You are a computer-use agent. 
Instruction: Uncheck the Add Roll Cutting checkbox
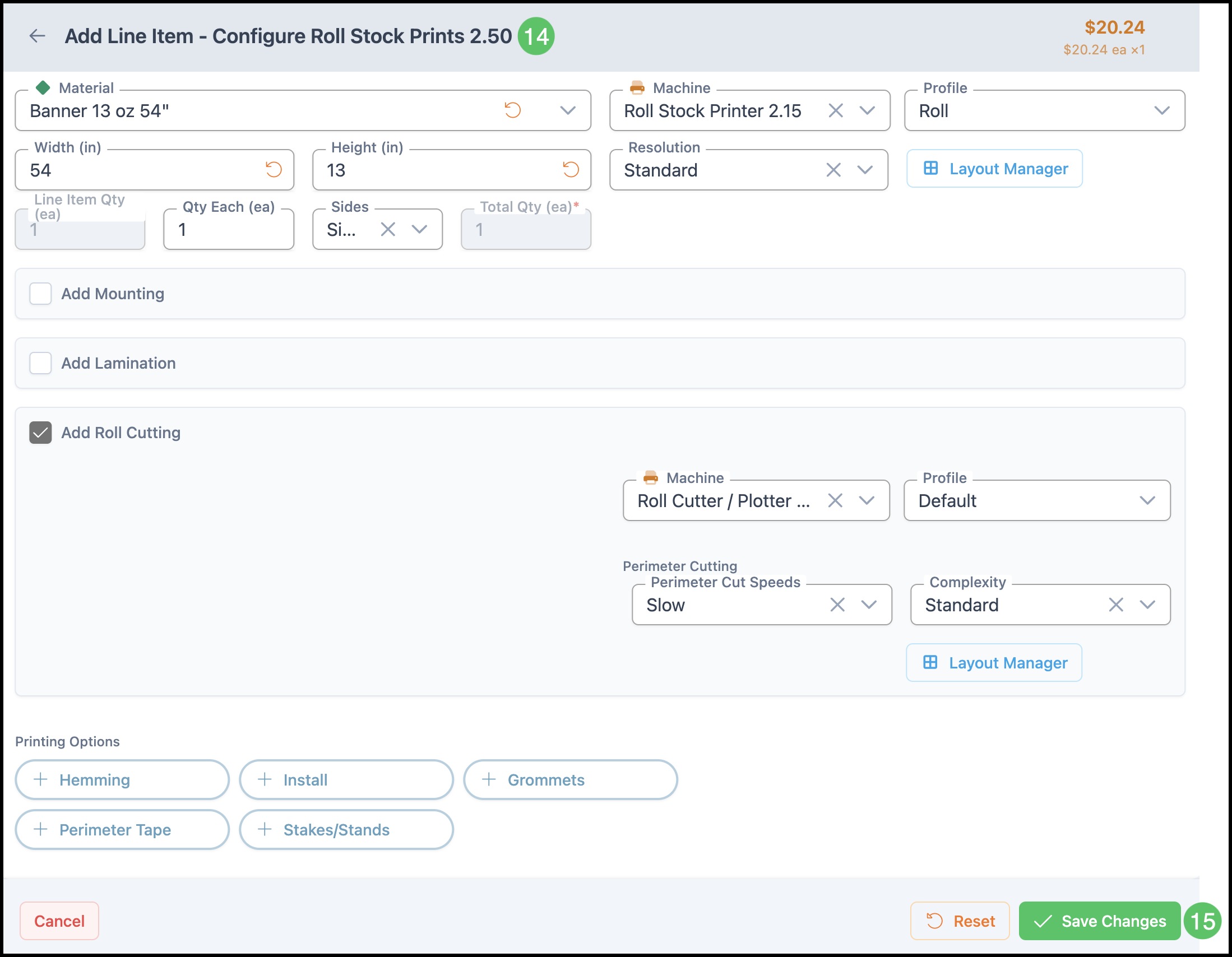(x=40, y=433)
